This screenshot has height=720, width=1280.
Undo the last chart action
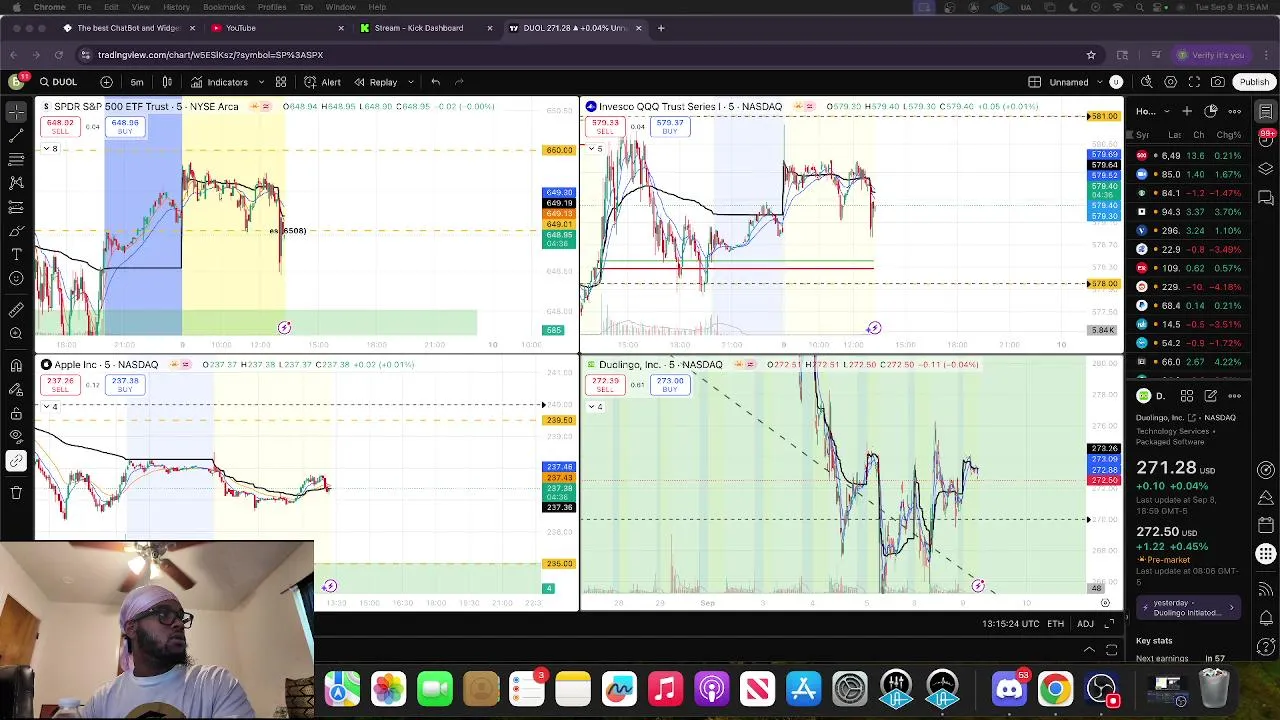click(435, 82)
